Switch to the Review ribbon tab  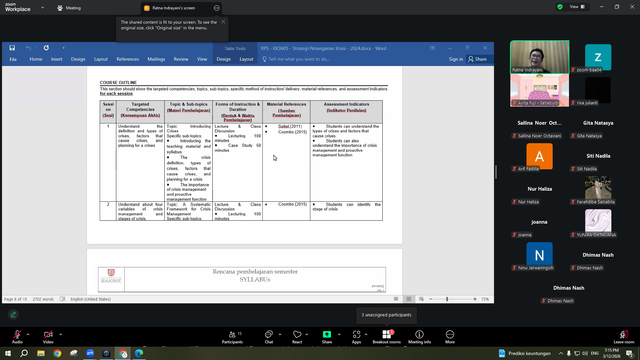click(181, 59)
